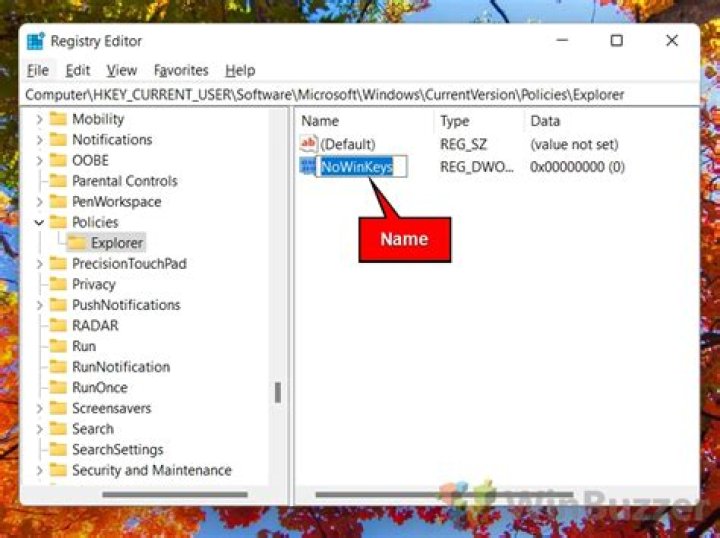Minimize the Registry Editor window
This screenshot has width=720, height=538.
[x=562, y=40]
